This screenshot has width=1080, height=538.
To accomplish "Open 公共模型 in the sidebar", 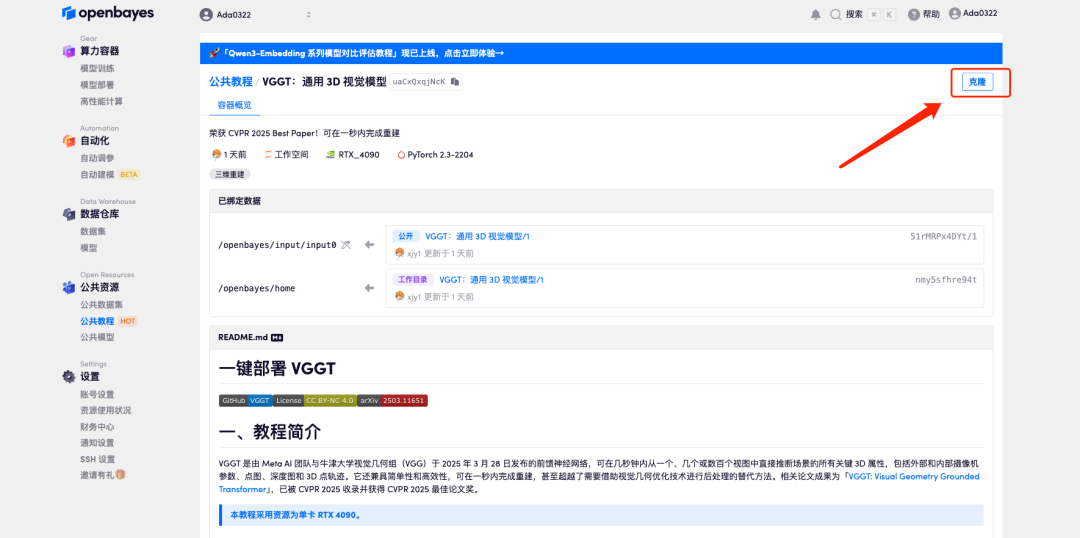I will point(97,338).
